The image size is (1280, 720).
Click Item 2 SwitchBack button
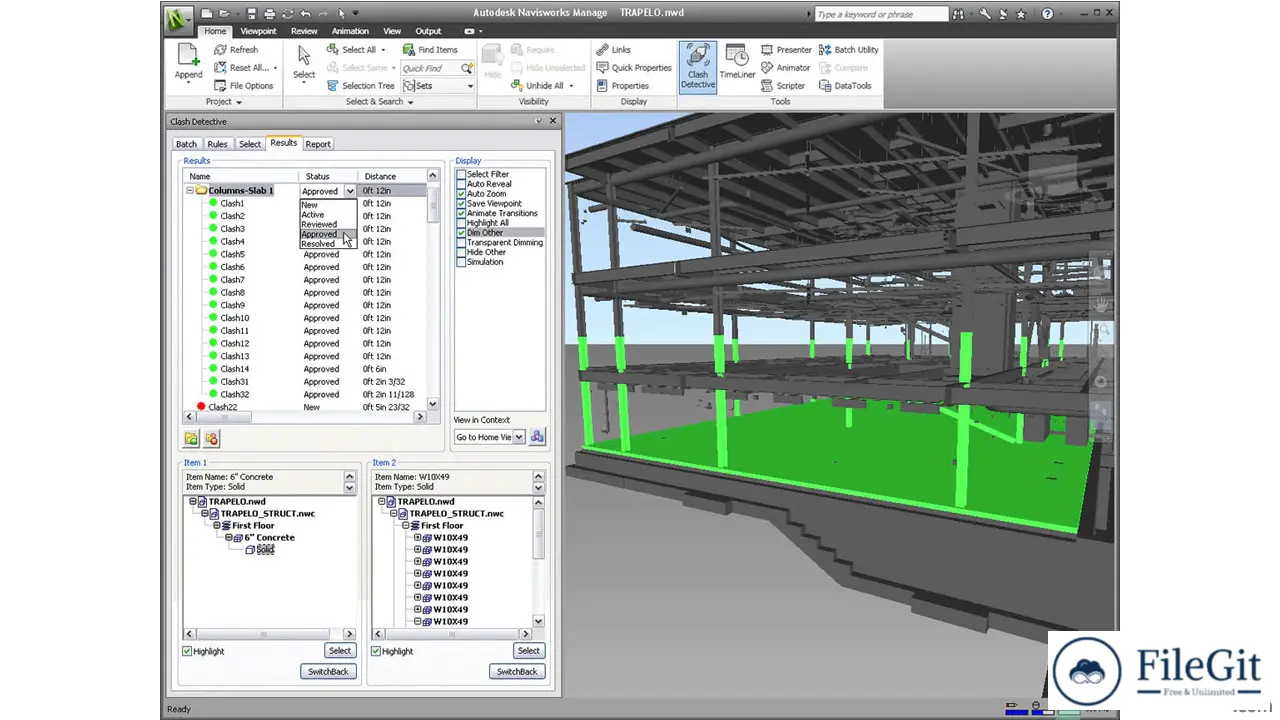[517, 671]
